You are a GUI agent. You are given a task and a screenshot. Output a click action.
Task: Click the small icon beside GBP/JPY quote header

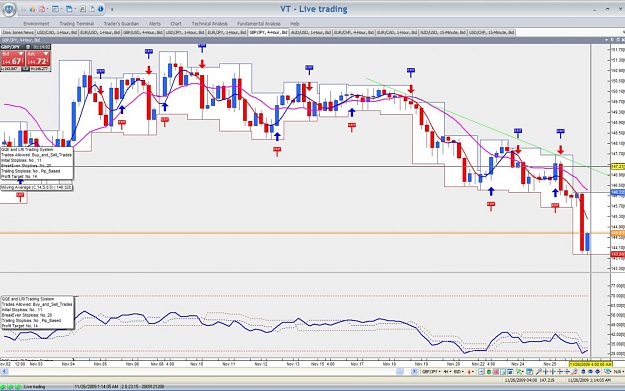28,47
